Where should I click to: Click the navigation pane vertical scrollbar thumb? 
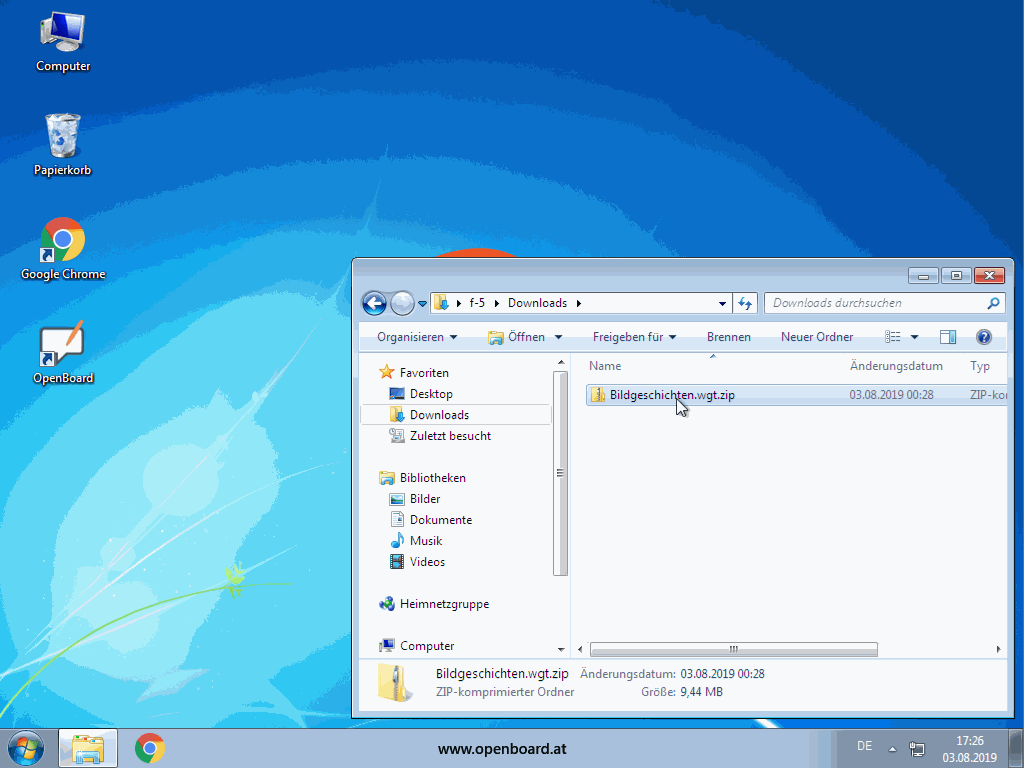[560, 473]
